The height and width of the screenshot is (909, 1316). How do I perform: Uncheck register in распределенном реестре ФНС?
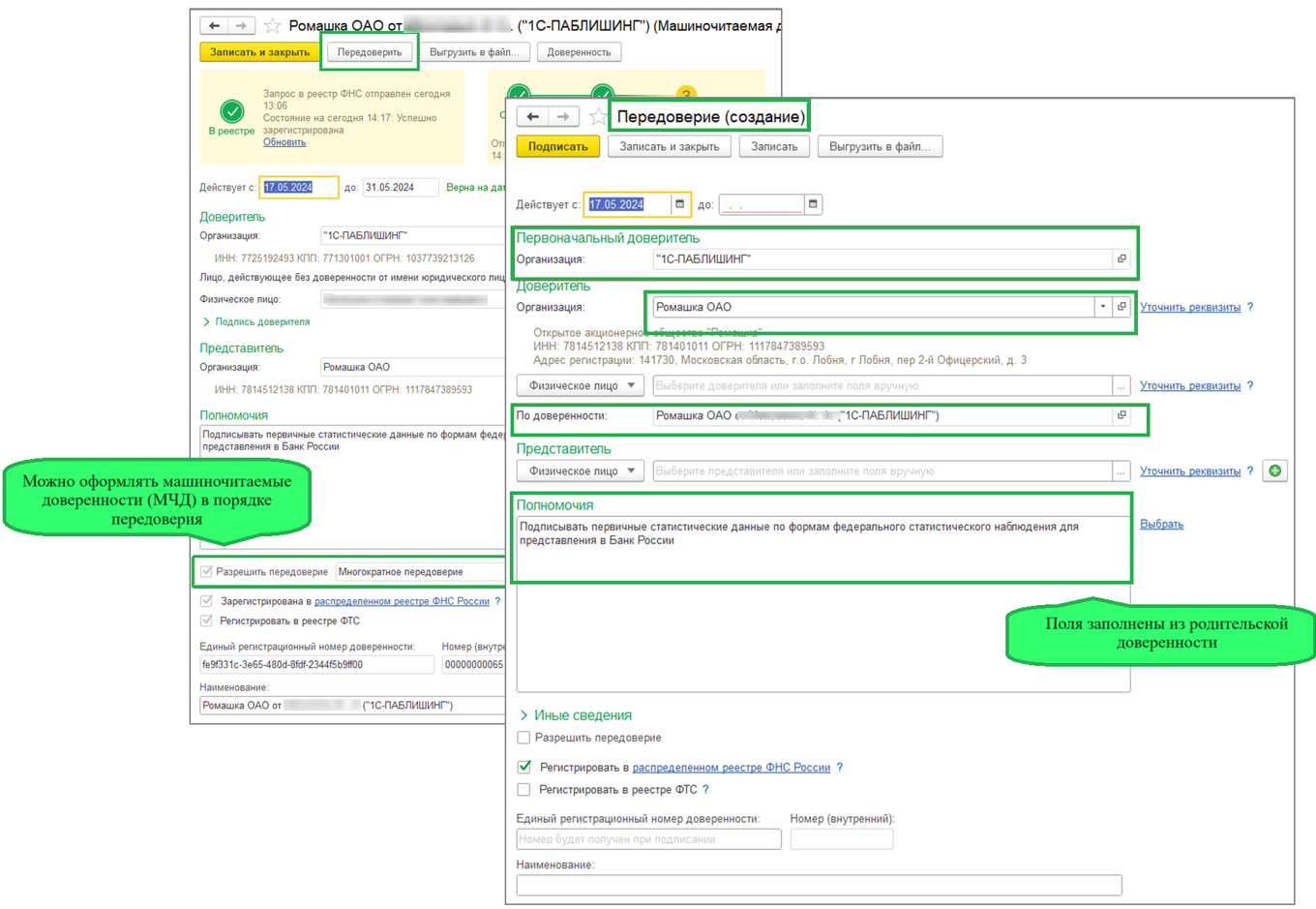(x=524, y=767)
